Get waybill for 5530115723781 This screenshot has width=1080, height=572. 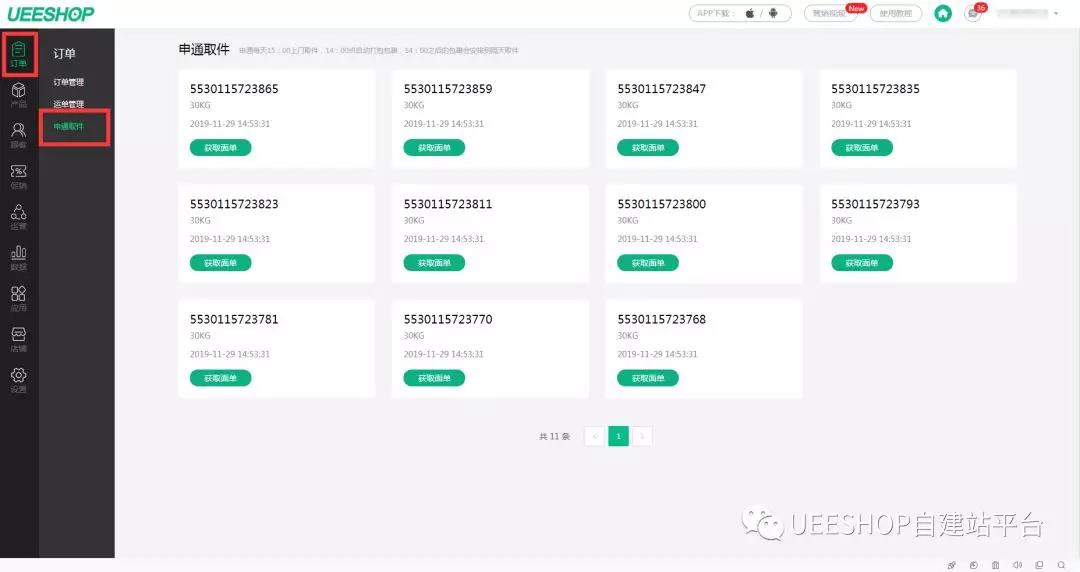click(220, 378)
